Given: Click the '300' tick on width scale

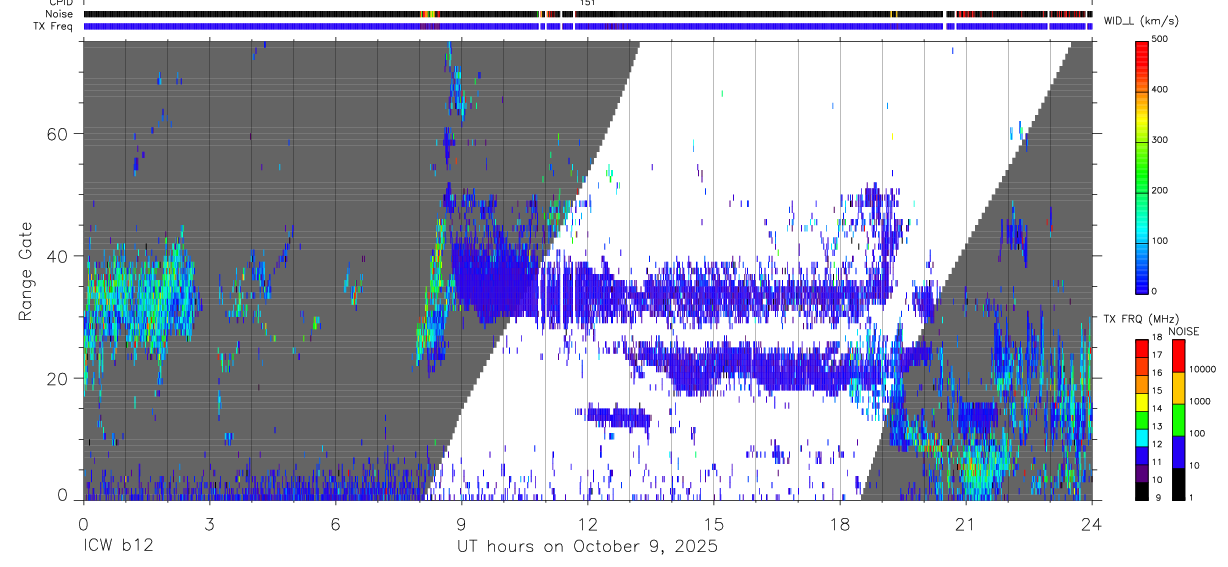Looking at the screenshot, I should tap(1162, 140).
